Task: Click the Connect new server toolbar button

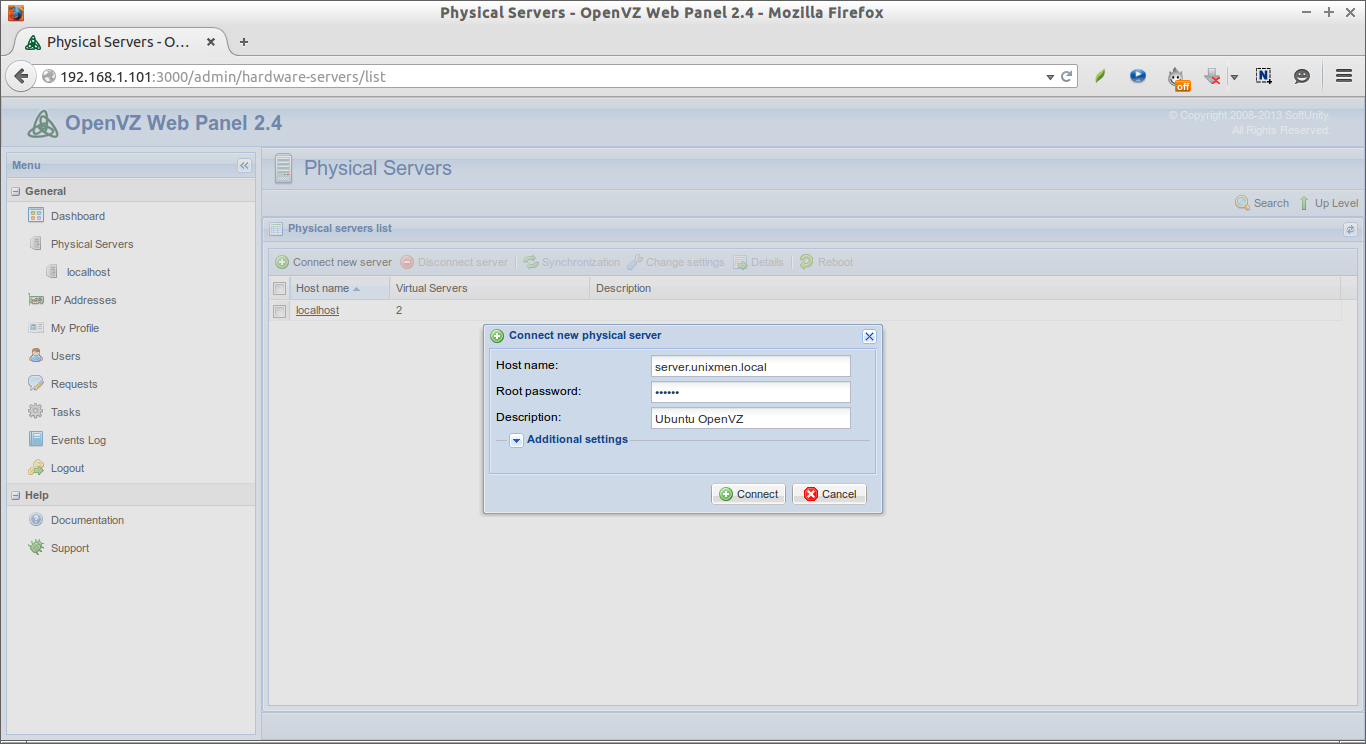Action: coord(334,262)
